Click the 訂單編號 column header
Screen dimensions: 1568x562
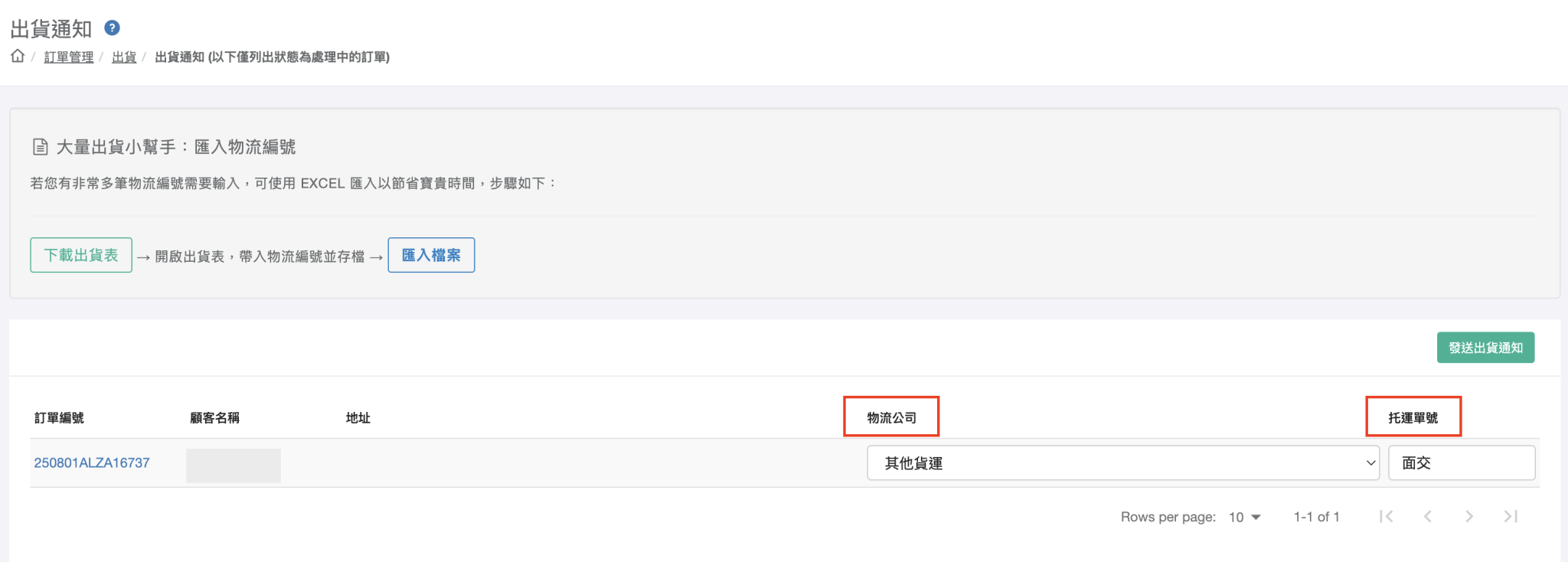click(59, 418)
